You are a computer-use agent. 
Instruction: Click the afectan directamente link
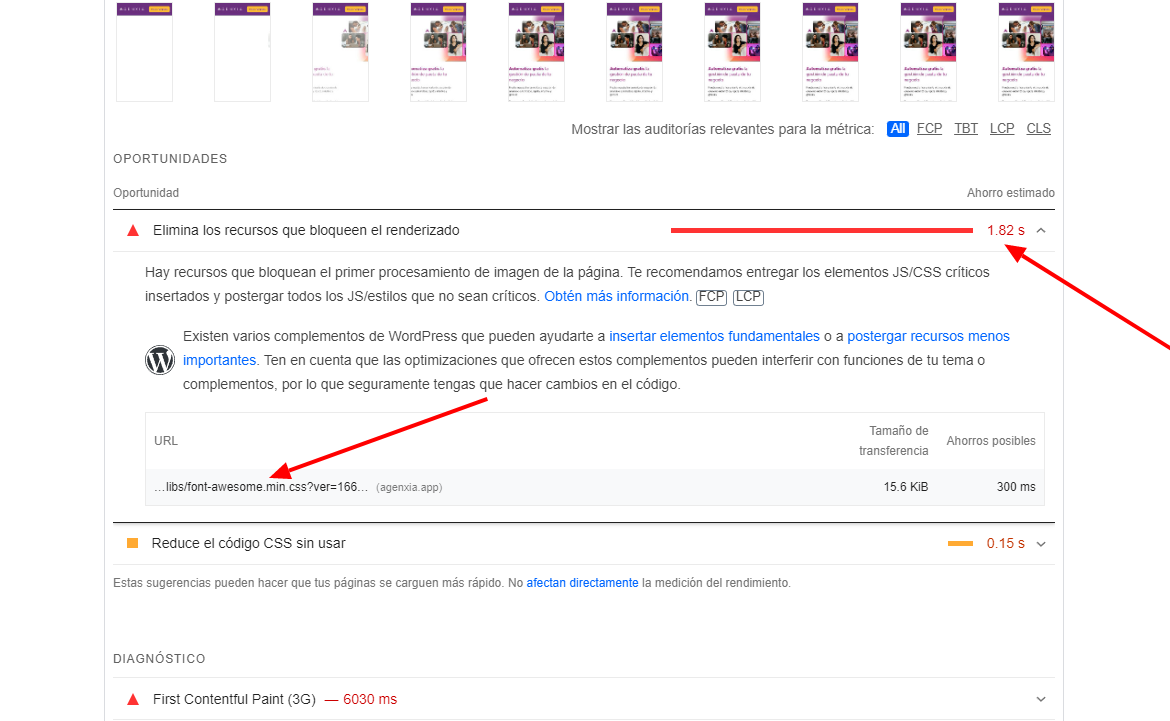coord(582,583)
